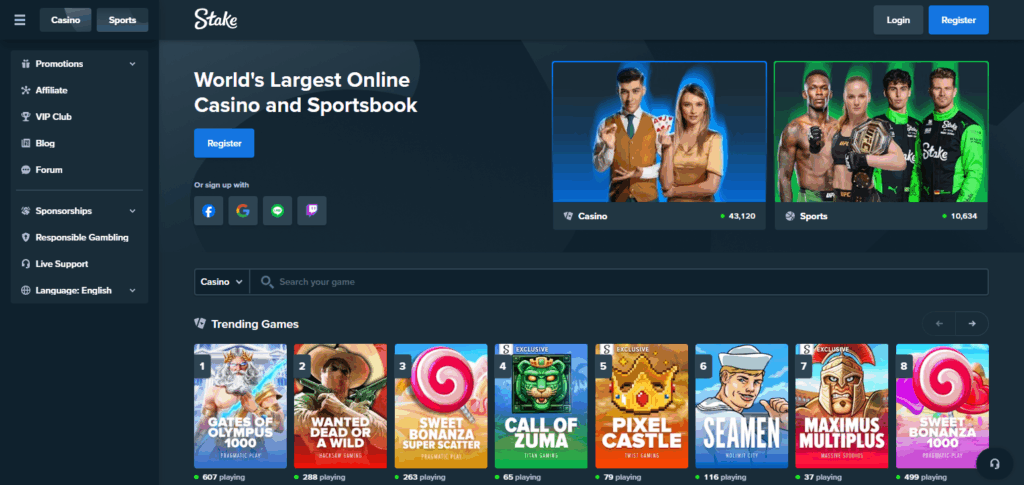This screenshot has height=485, width=1024.
Task: Go to previous trending games arrow
Action: 939,324
